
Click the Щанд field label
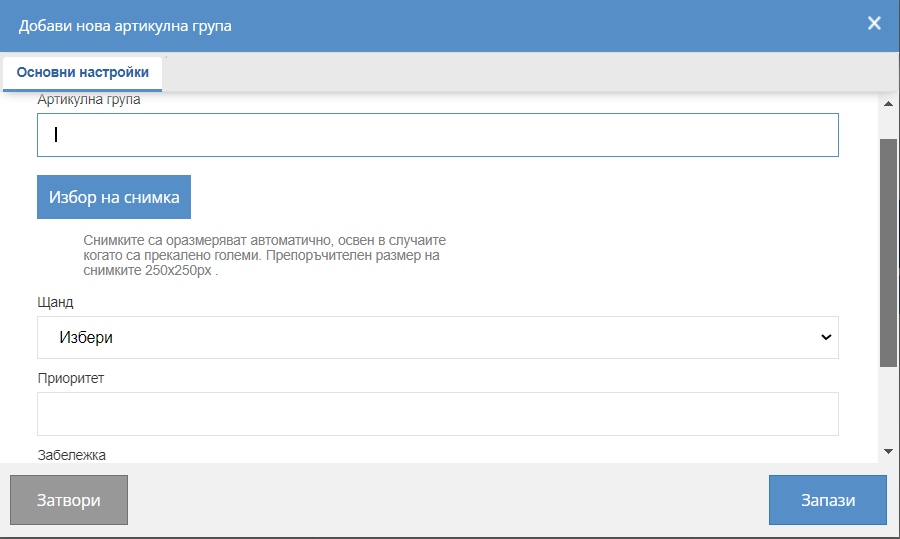[55, 302]
